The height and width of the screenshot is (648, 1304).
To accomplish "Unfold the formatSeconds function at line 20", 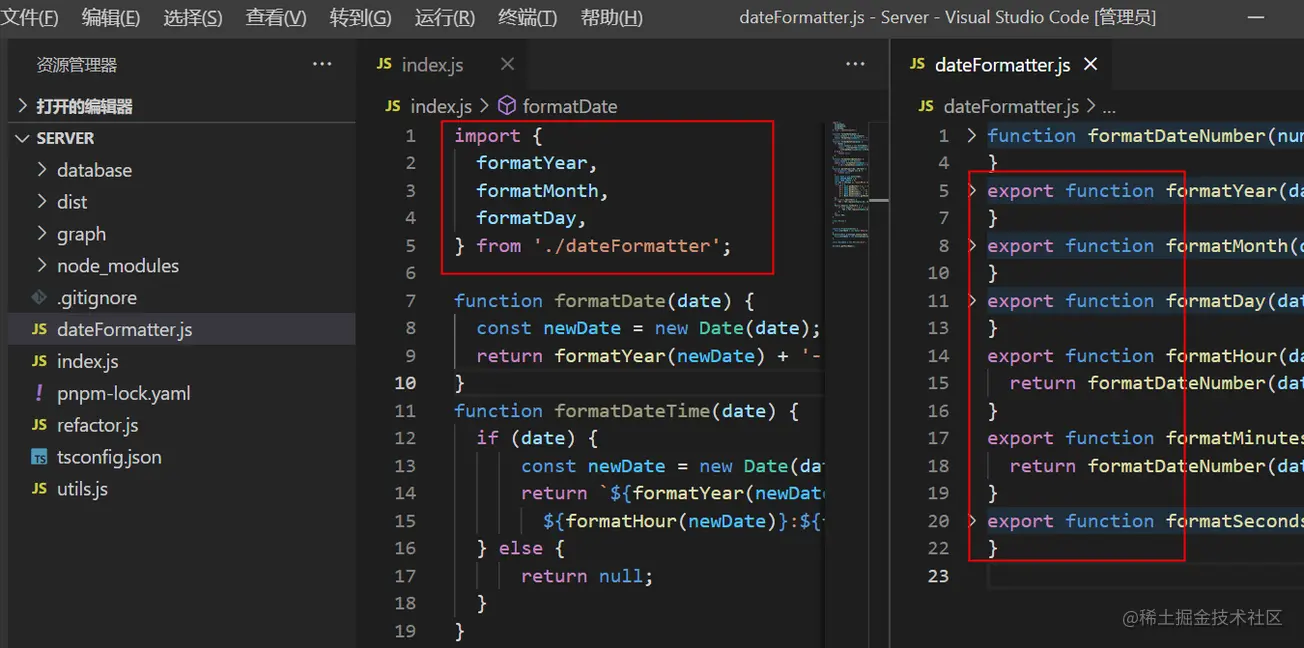I will [972, 521].
